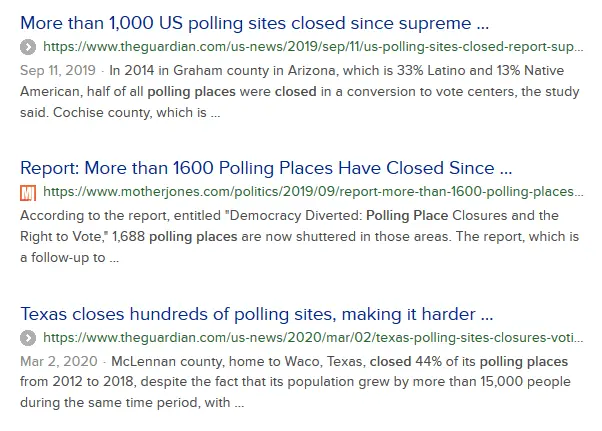Click bold "polling places" in the Texas snippet
602x431 pixels.
[x=524, y=361]
